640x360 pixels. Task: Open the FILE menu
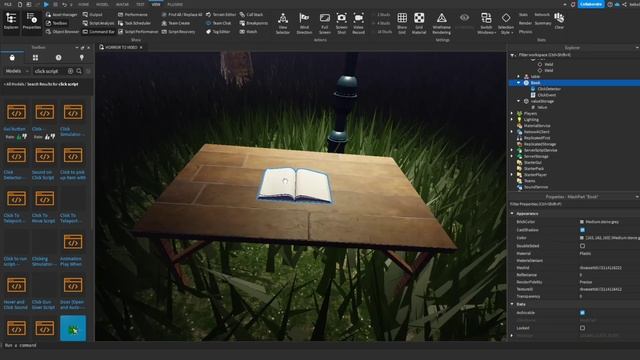pyautogui.click(x=7, y=4)
